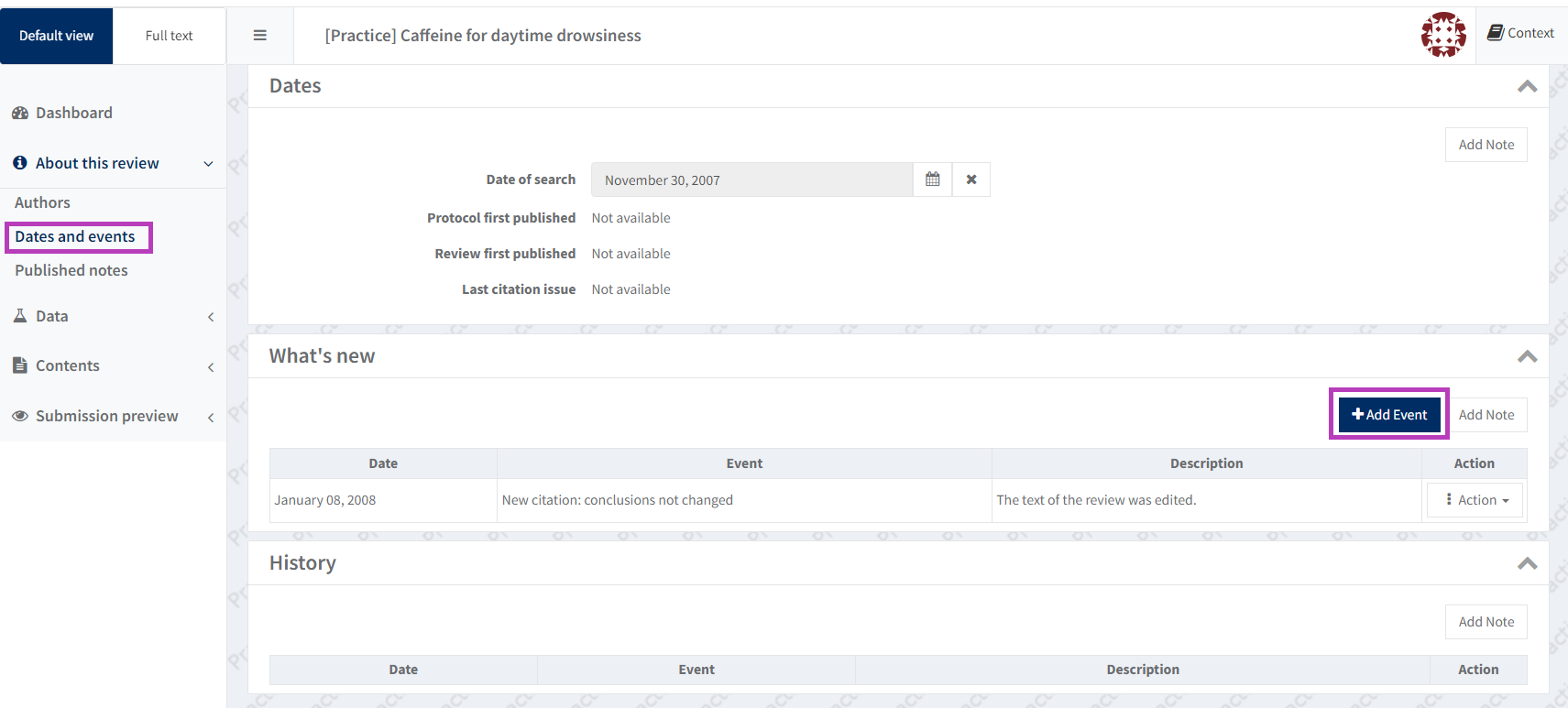This screenshot has height=708, width=1568.
Task: Open the Action dropdown for January event
Action: pos(1475,500)
